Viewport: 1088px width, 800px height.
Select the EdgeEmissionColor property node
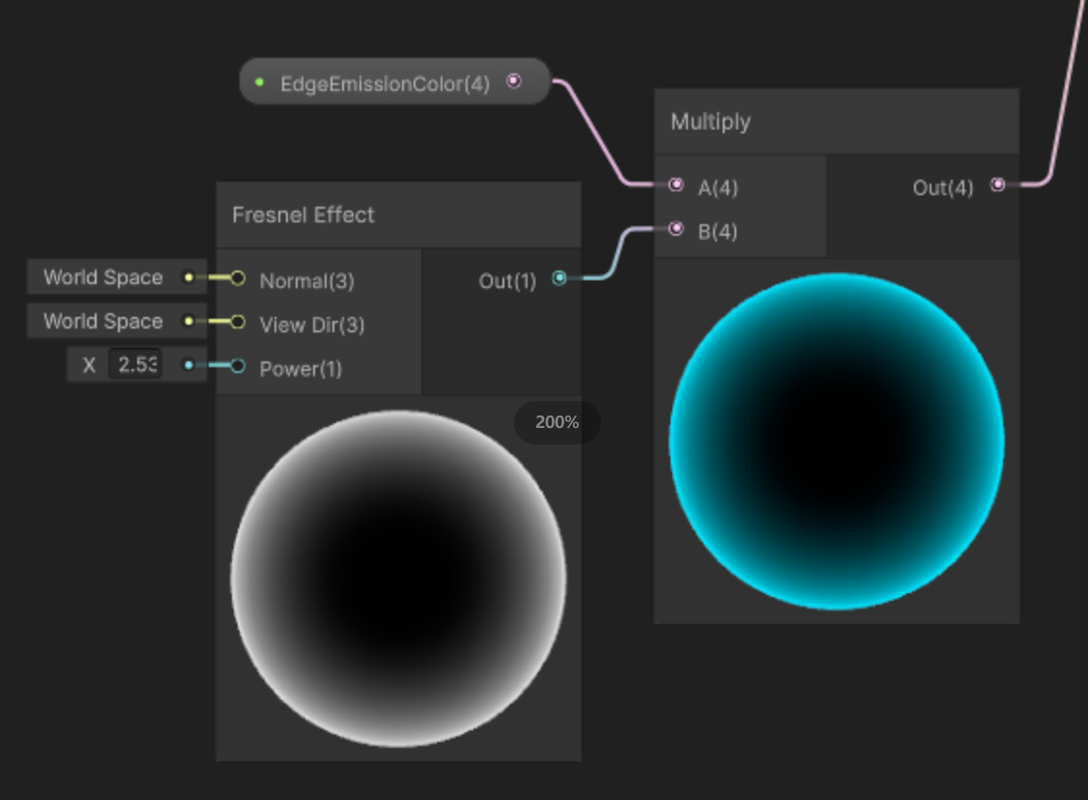394,82
